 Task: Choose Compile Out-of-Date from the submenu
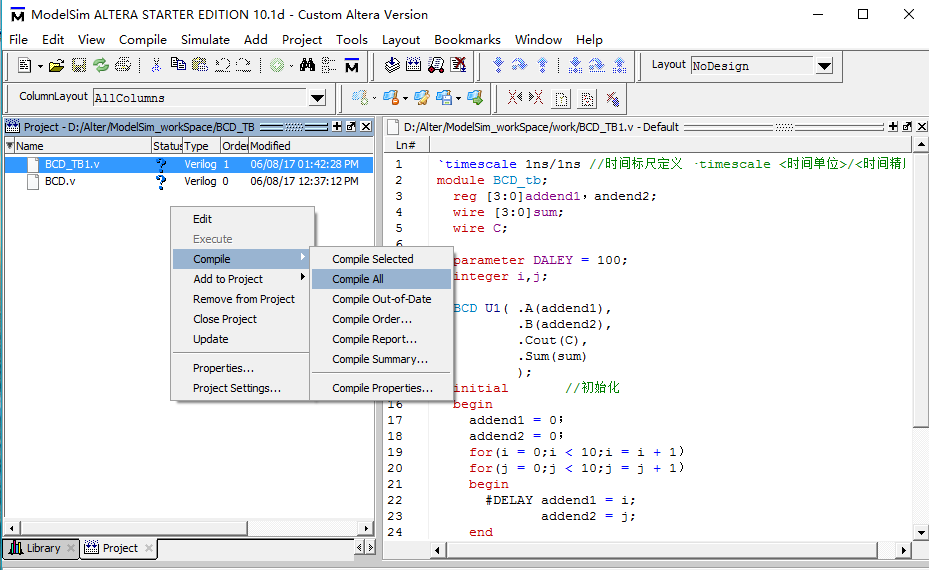[x=381, y=299]
